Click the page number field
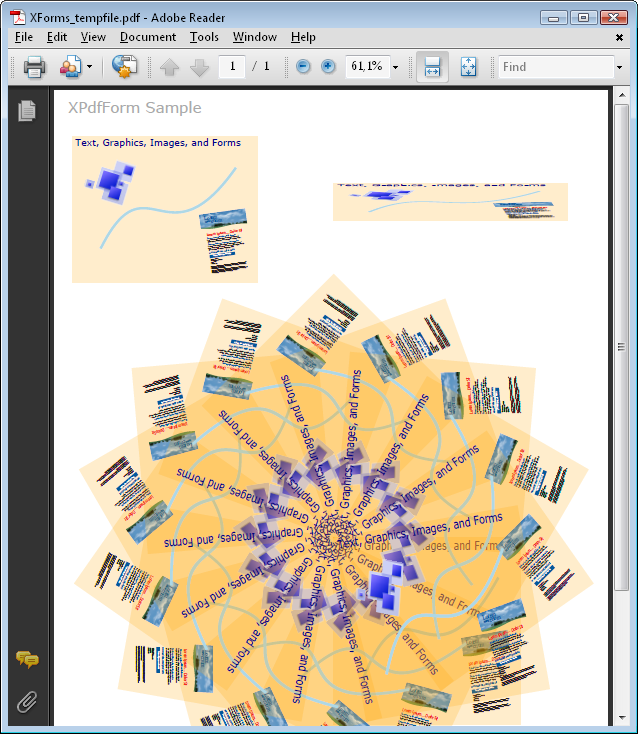Screen dimensions: 638x734 (x=232, y=67)
